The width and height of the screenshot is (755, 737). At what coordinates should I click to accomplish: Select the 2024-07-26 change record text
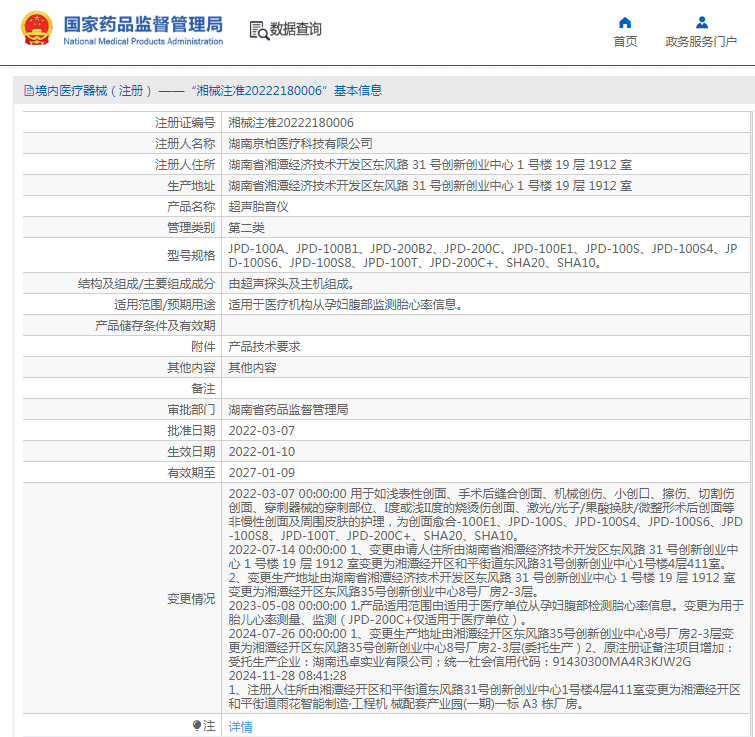(481, 647)
